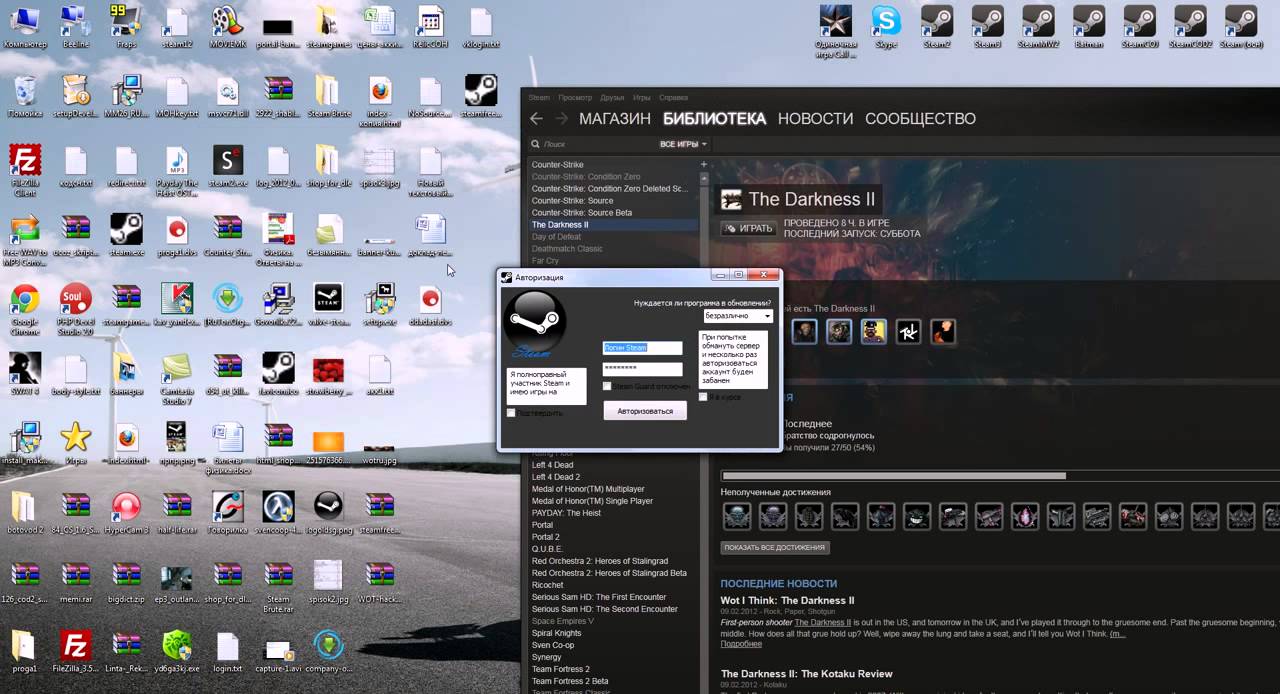Click the first friend avatar under The Darkness II
This screenshot has width=1280, height=694.
(805, 331)
